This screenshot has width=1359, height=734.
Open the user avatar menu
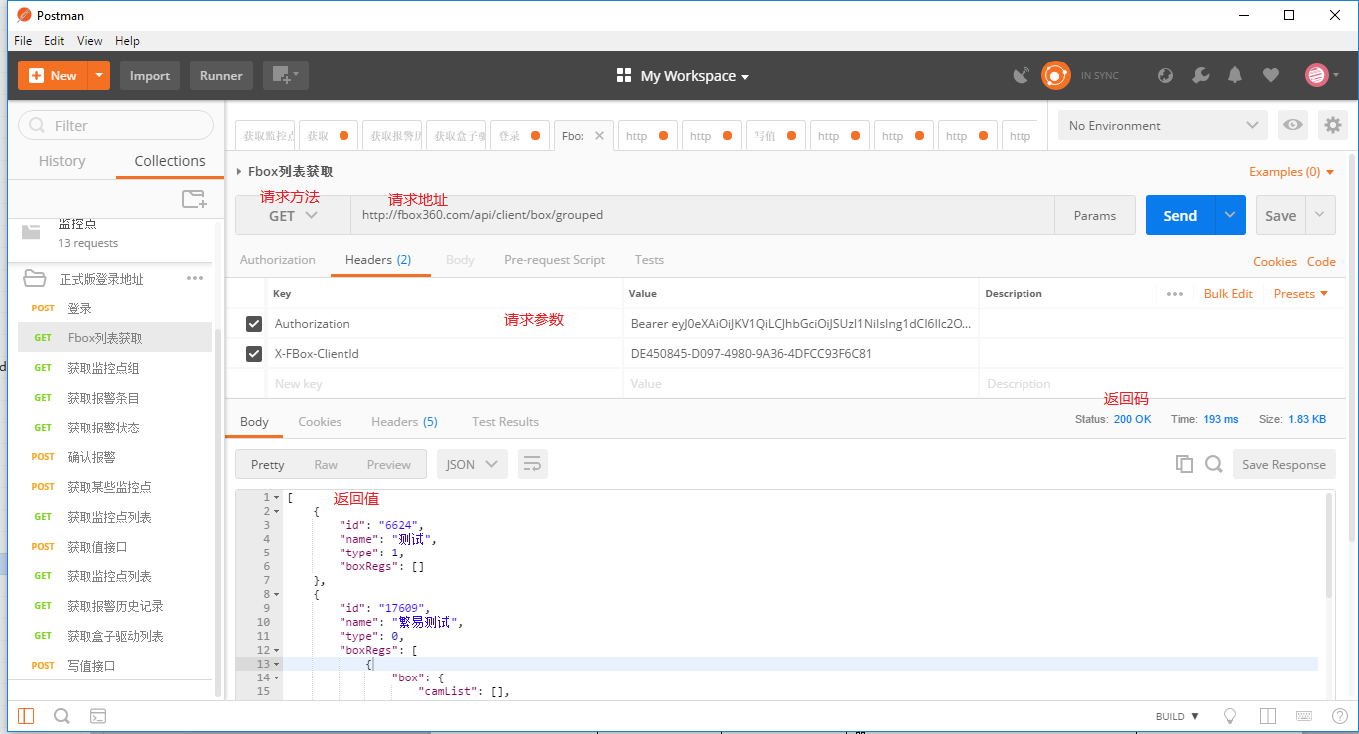[x=1322, y=75]
